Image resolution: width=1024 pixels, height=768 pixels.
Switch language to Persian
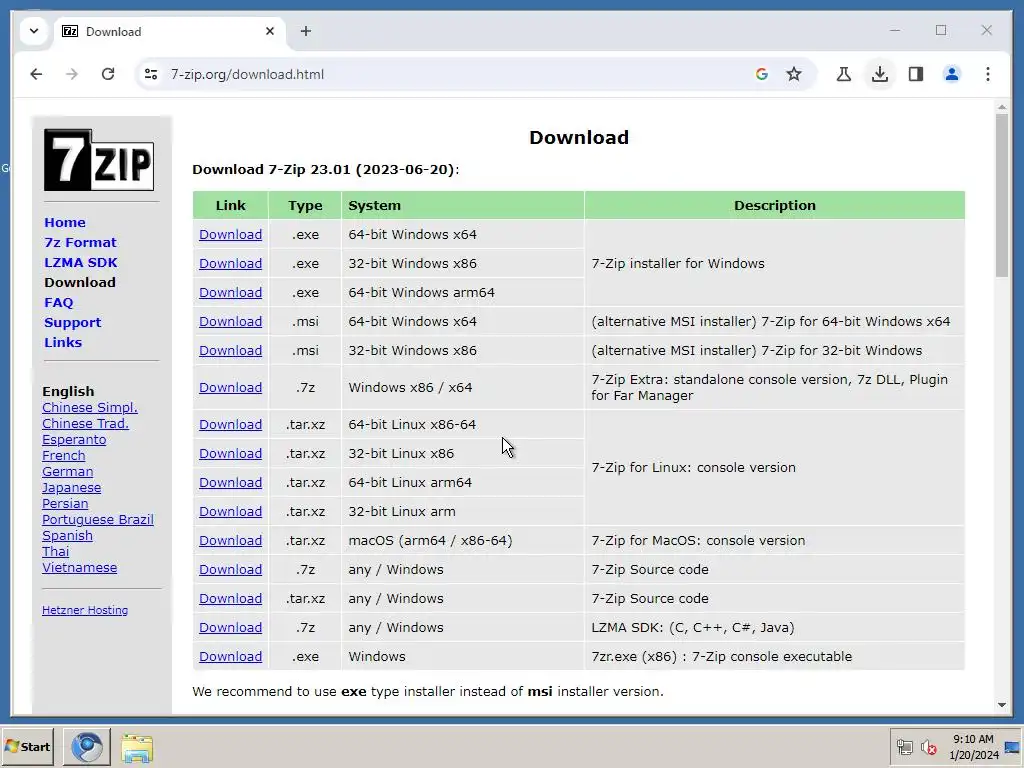(65, 504)
